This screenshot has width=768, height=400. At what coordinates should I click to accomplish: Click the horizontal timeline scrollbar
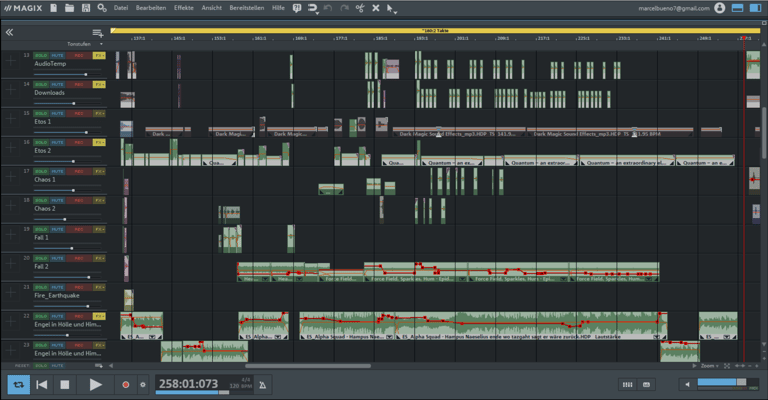pos(308,366)
